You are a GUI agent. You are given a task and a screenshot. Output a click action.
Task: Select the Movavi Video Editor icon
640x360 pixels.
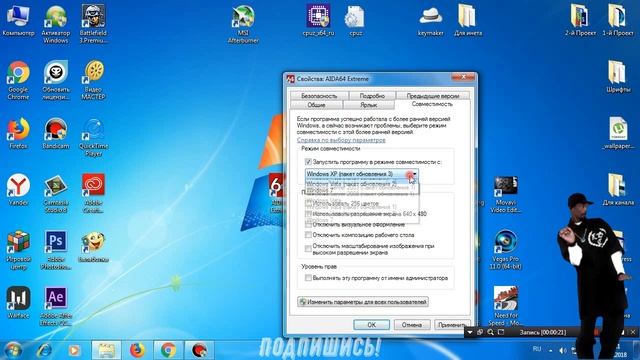click(x=505, y=194)
